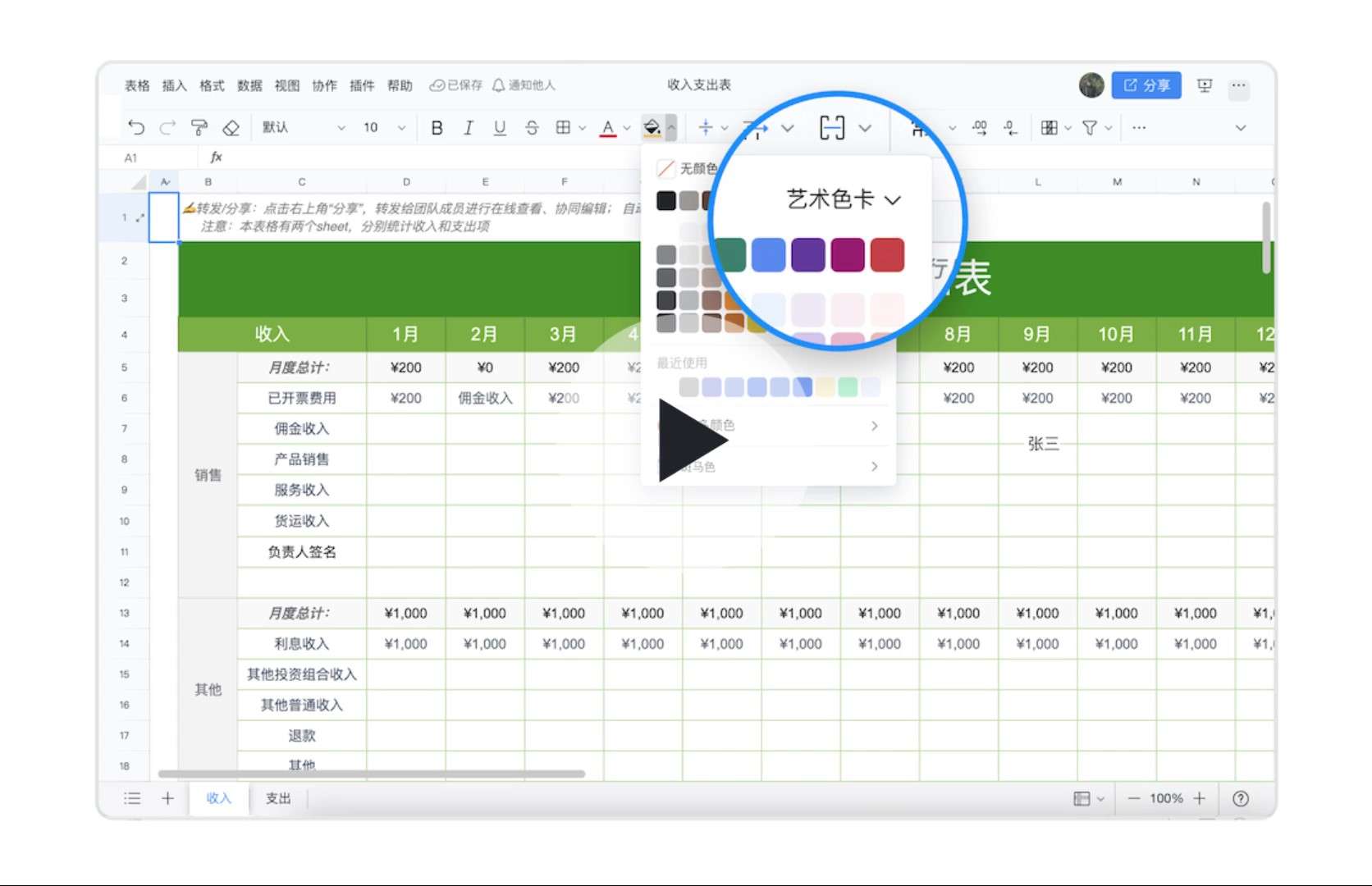Click the conditional formatting grid icon
This screenshot has width=1372, height=886.
(x=1049, y=127)
